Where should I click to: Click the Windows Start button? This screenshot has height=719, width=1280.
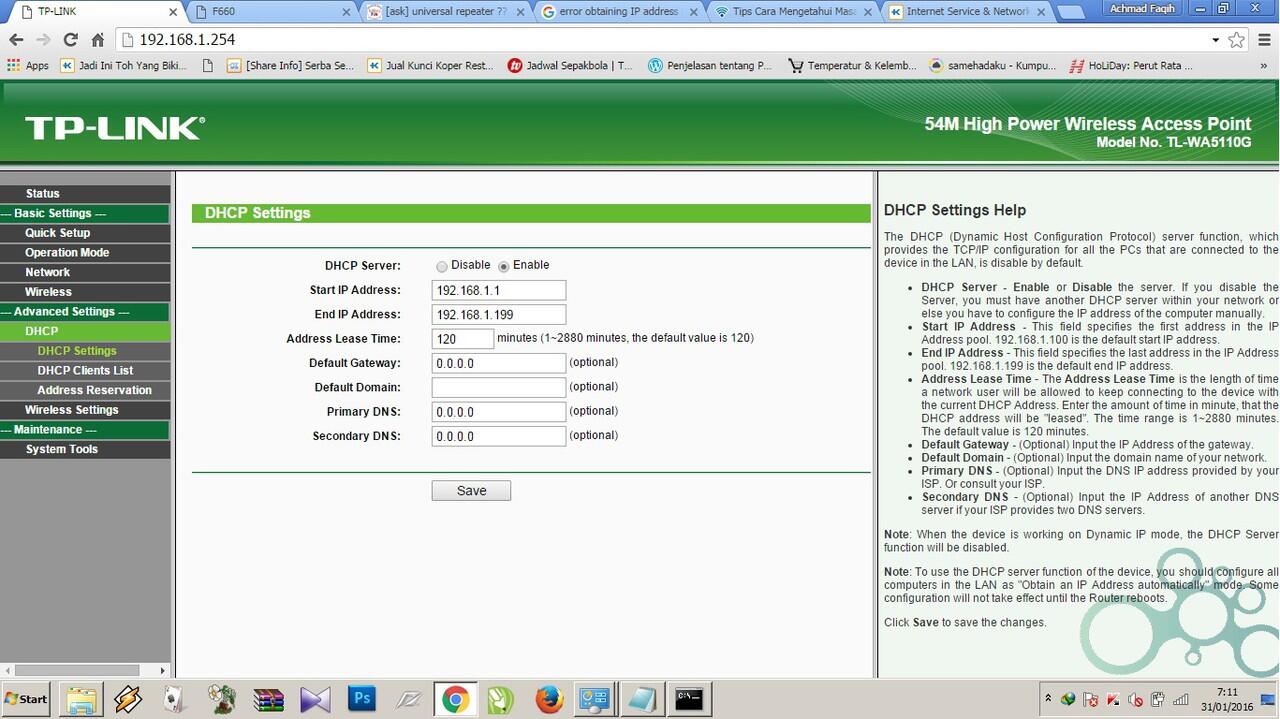point(27,699)
